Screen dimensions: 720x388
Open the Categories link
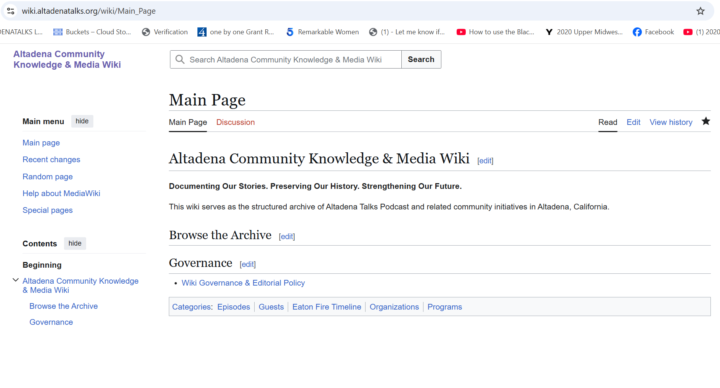click(191, 307)
